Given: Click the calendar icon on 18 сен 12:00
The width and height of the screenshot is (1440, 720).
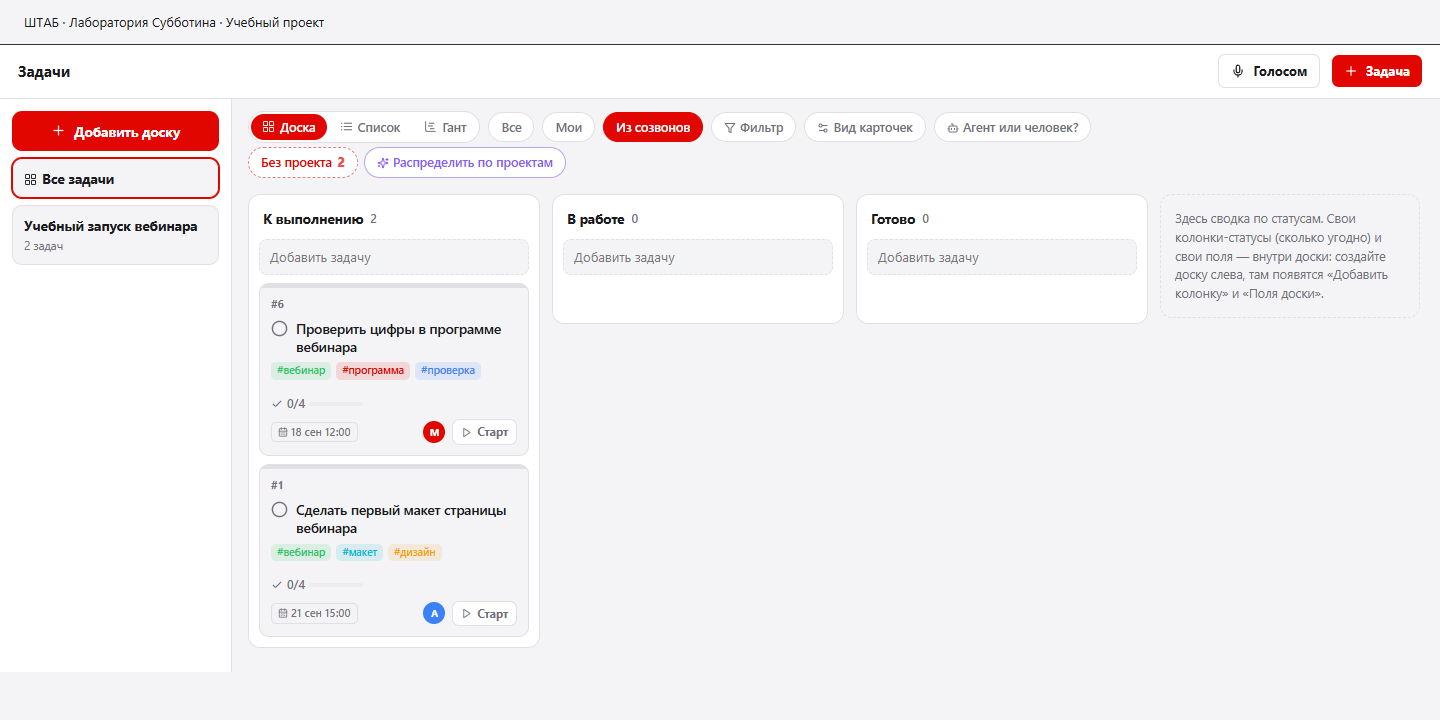Looking at the screenshot, I should tap(282, 432).
